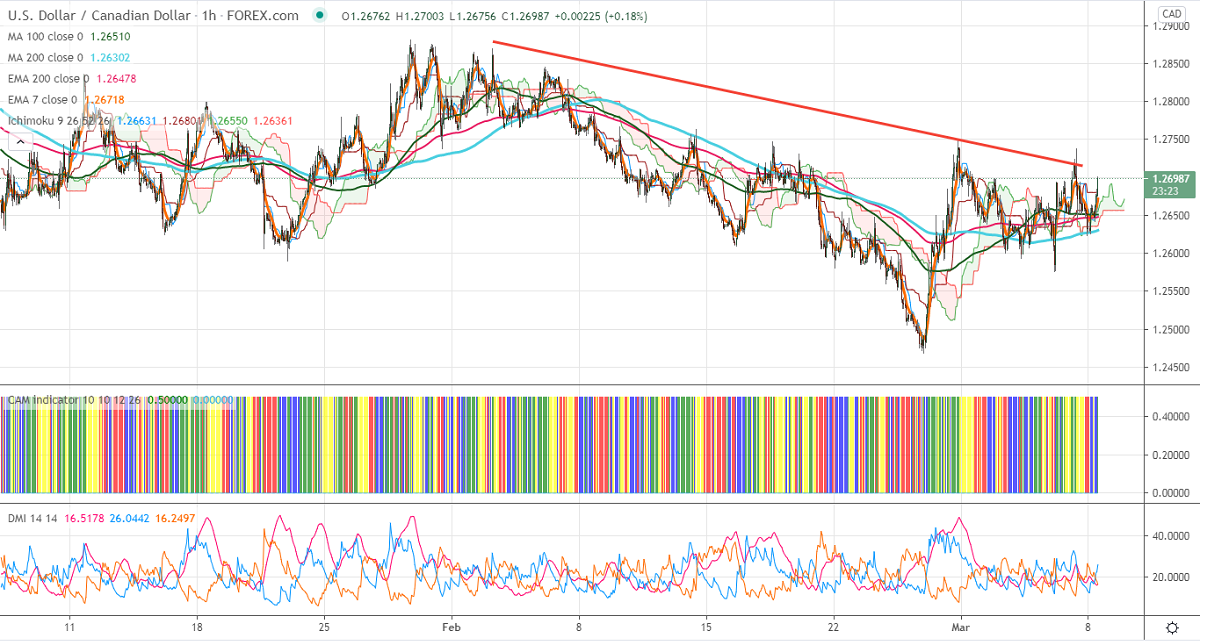Click the 0.40000 CAM axis label

click(x=1170, y=416)
